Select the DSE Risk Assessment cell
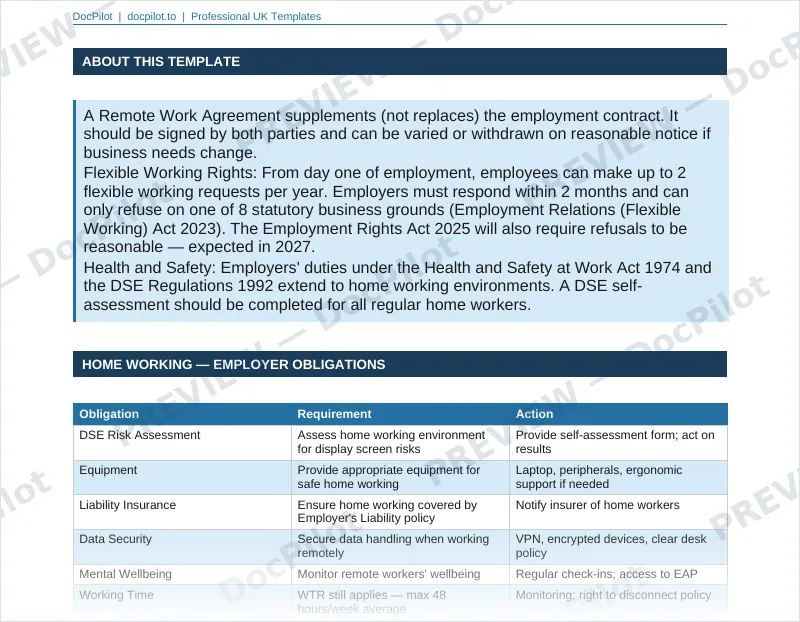Screen dimensions: 800x622 [182, 442]
